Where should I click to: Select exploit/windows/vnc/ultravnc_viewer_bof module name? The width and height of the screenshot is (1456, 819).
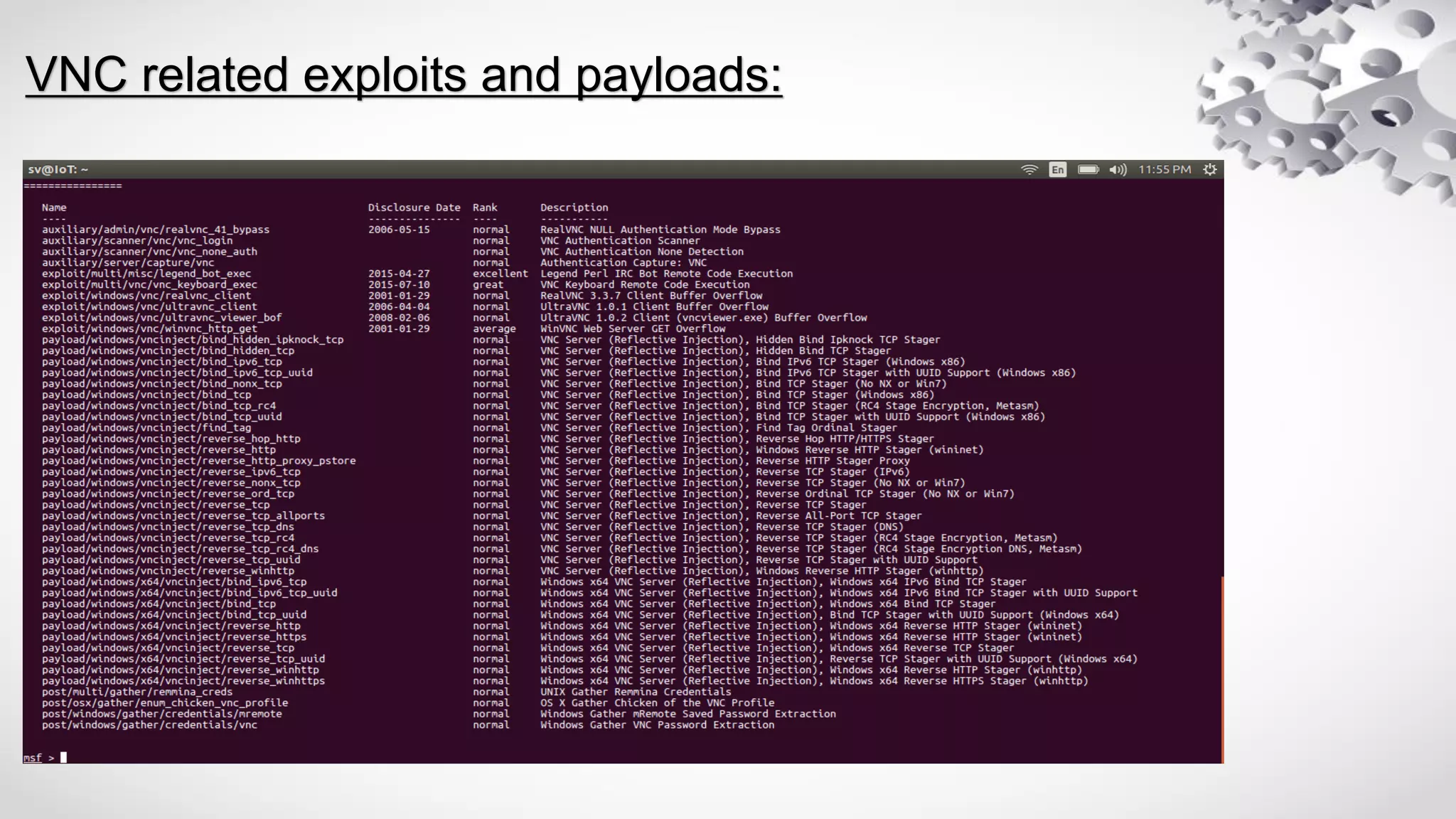pos(162,318)
